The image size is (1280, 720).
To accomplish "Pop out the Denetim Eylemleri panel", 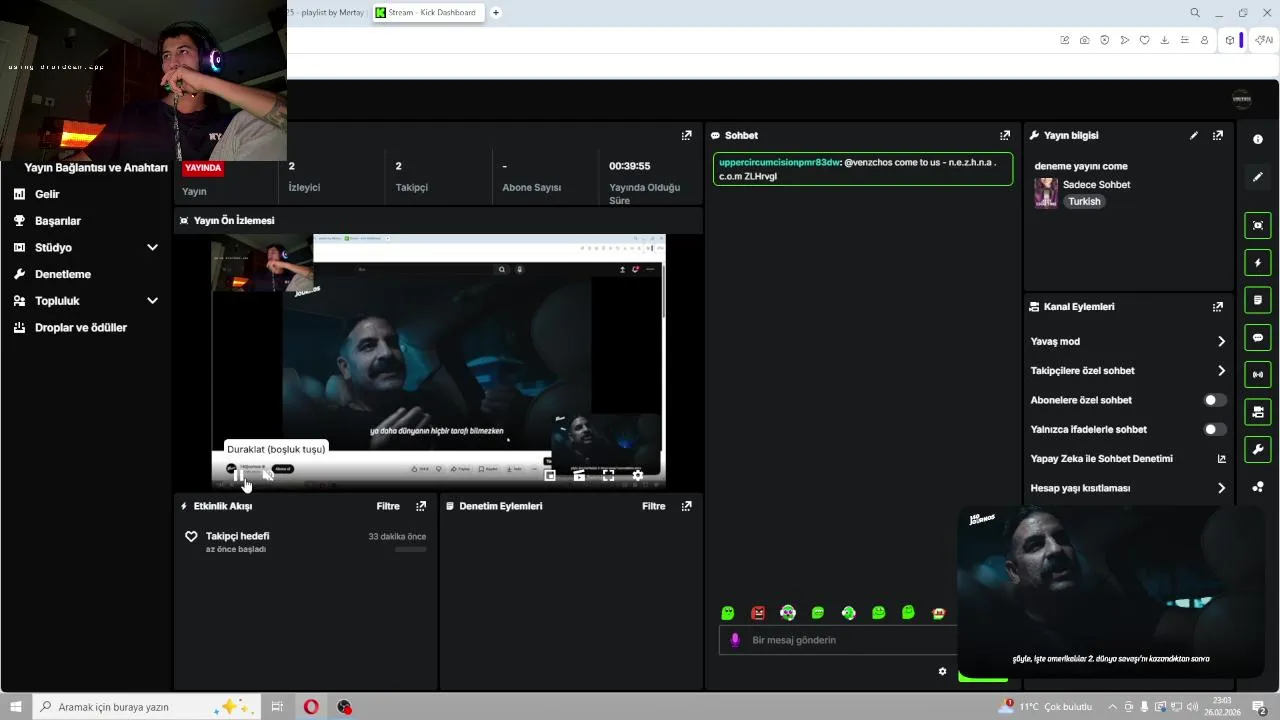I will 687,506.
